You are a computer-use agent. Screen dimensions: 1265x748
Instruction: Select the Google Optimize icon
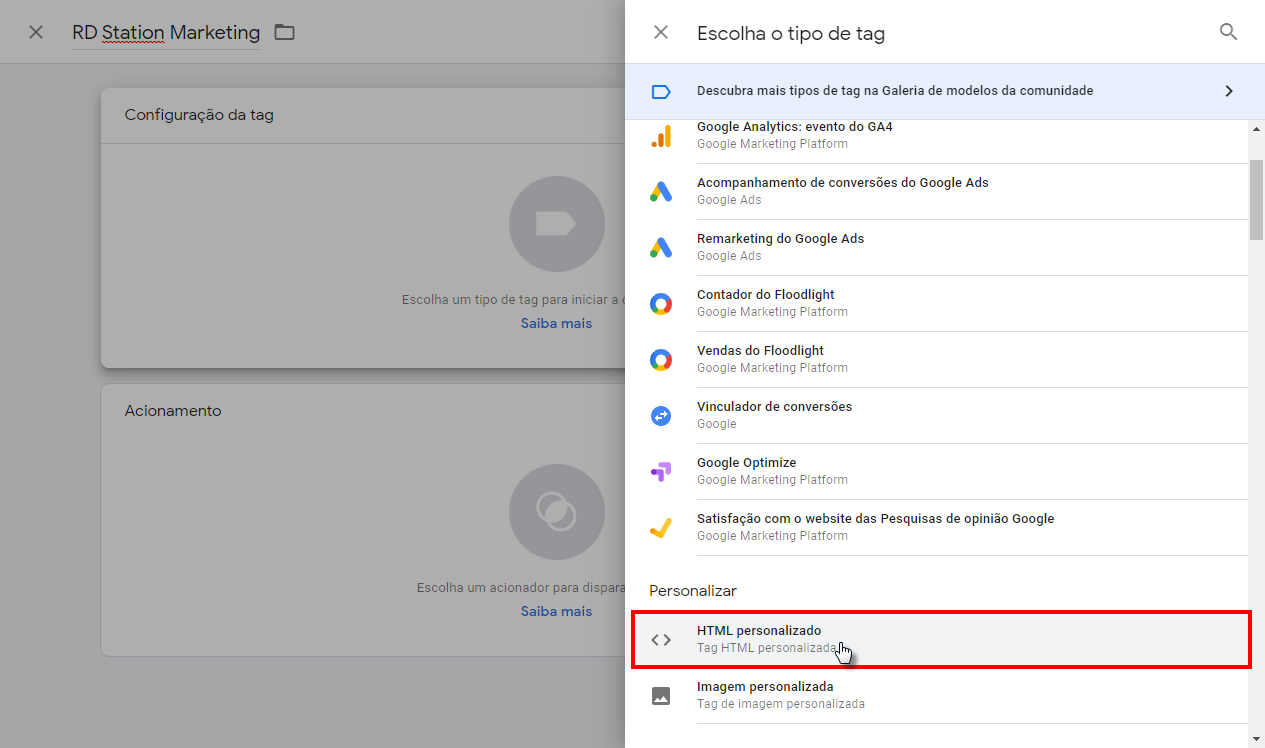click(661, 470)
